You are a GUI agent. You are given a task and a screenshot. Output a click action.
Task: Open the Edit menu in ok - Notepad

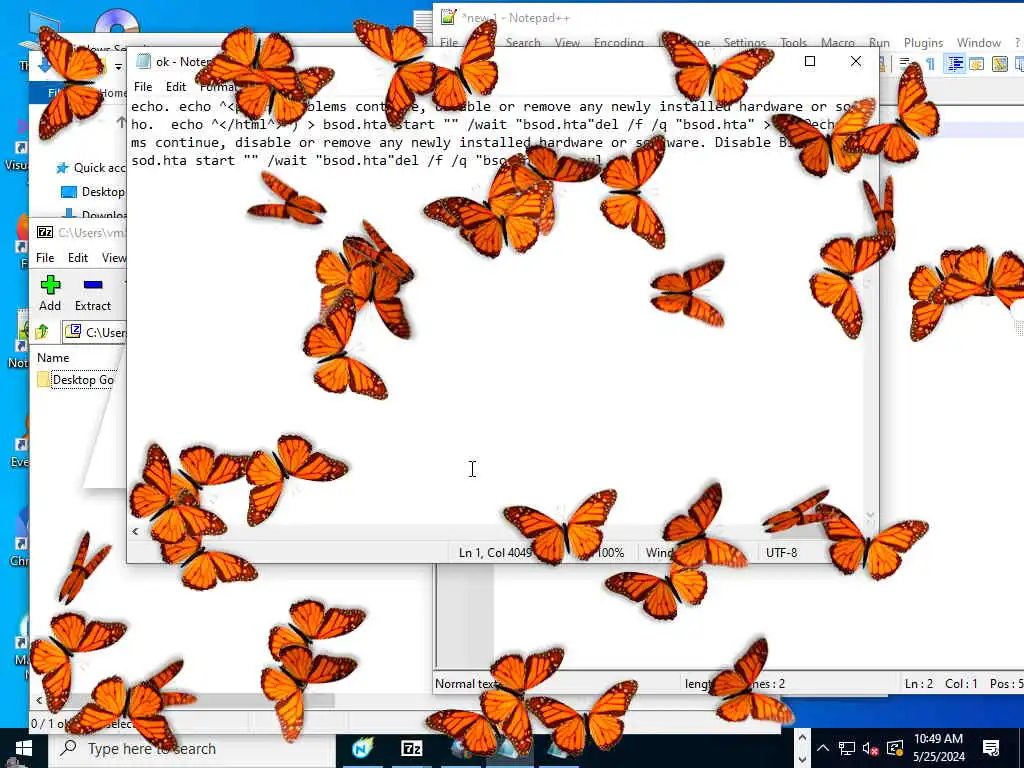click(x=176, y=86)
